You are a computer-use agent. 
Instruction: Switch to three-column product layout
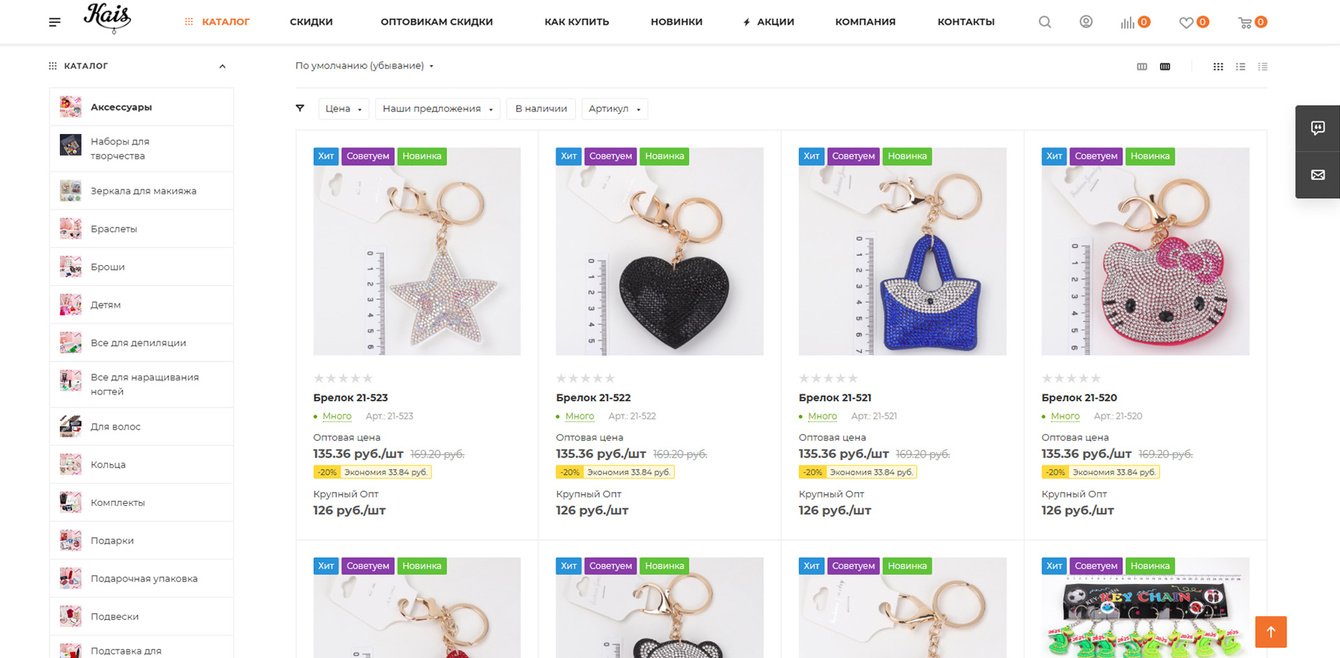(x=1142, y=67)
